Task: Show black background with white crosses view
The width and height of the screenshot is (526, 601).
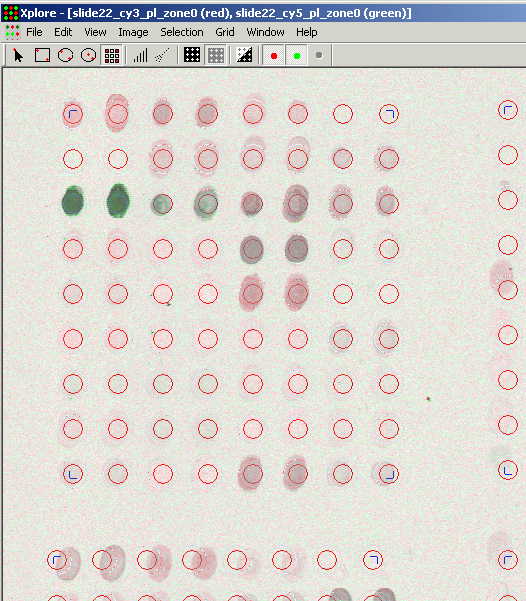Action: (192, 55)
